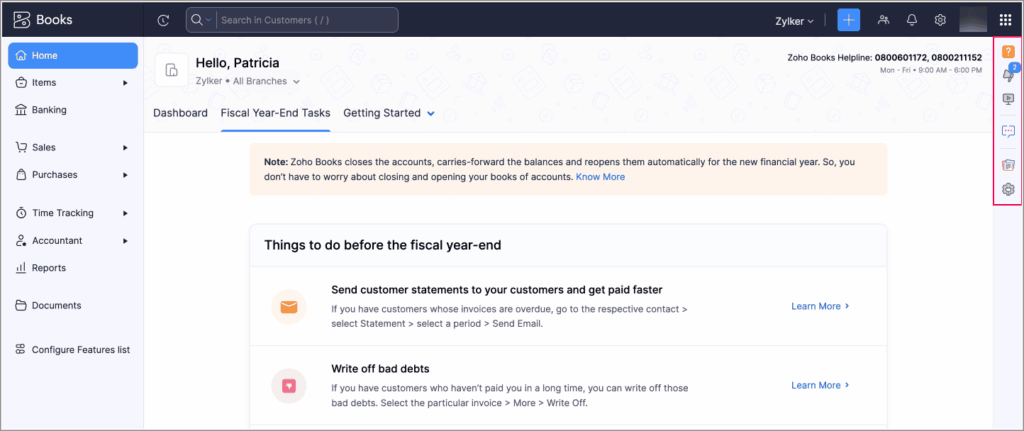Click the blue plus quick-create button
The image size is (1024, 431).
(848, 20)
